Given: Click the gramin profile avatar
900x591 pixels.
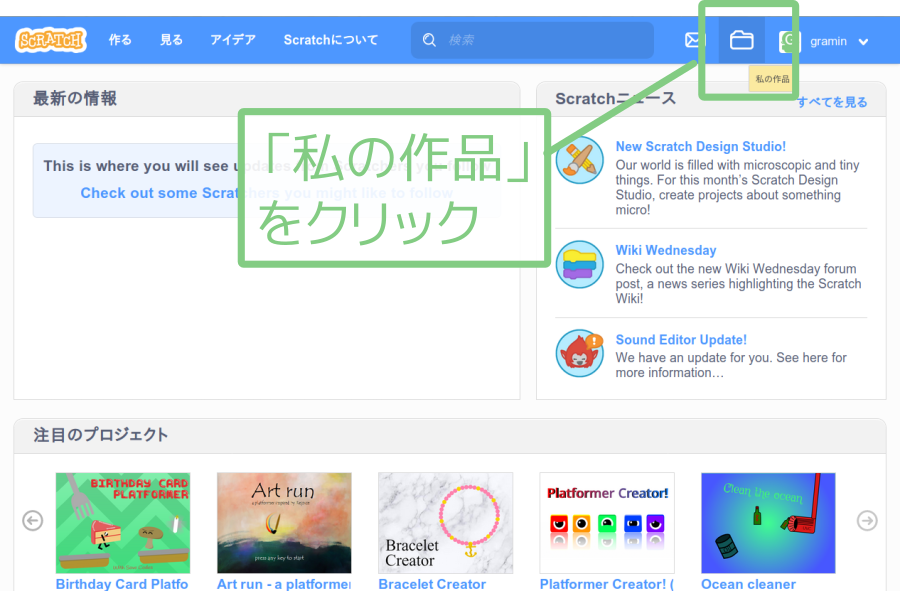Looking at the screenshot, I should click(790, 41).
